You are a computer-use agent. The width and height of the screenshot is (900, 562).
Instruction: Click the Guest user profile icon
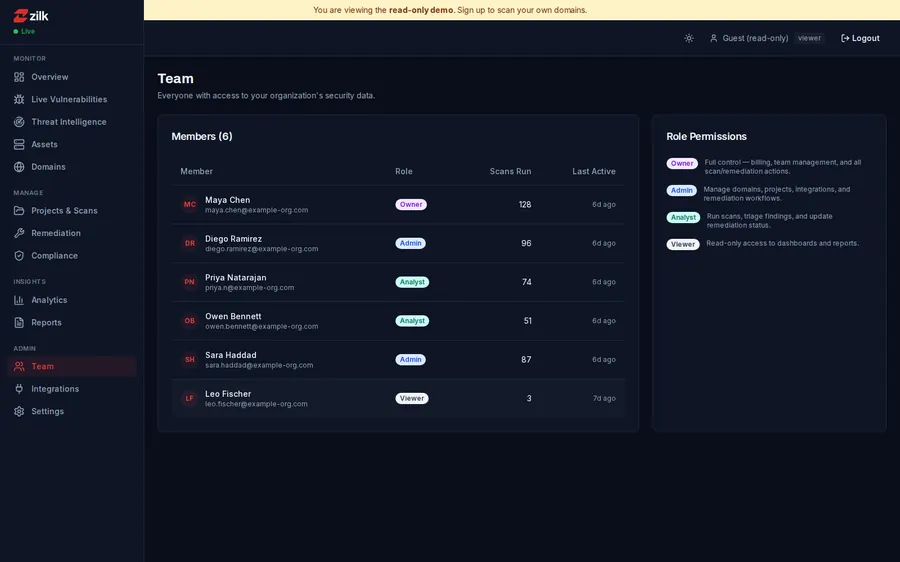pos(713,38)
